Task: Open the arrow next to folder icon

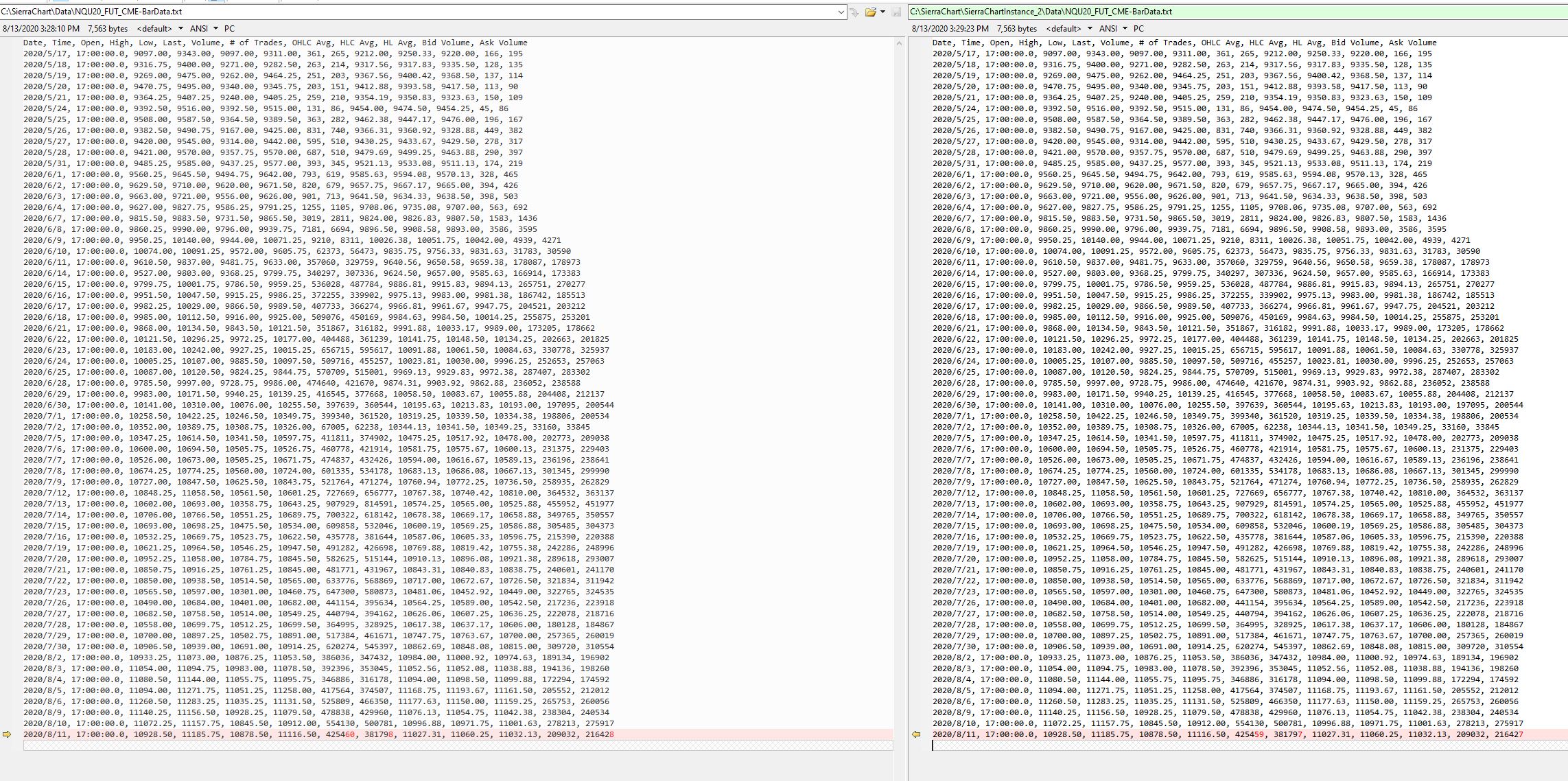Action: click(x=882, y=12)
